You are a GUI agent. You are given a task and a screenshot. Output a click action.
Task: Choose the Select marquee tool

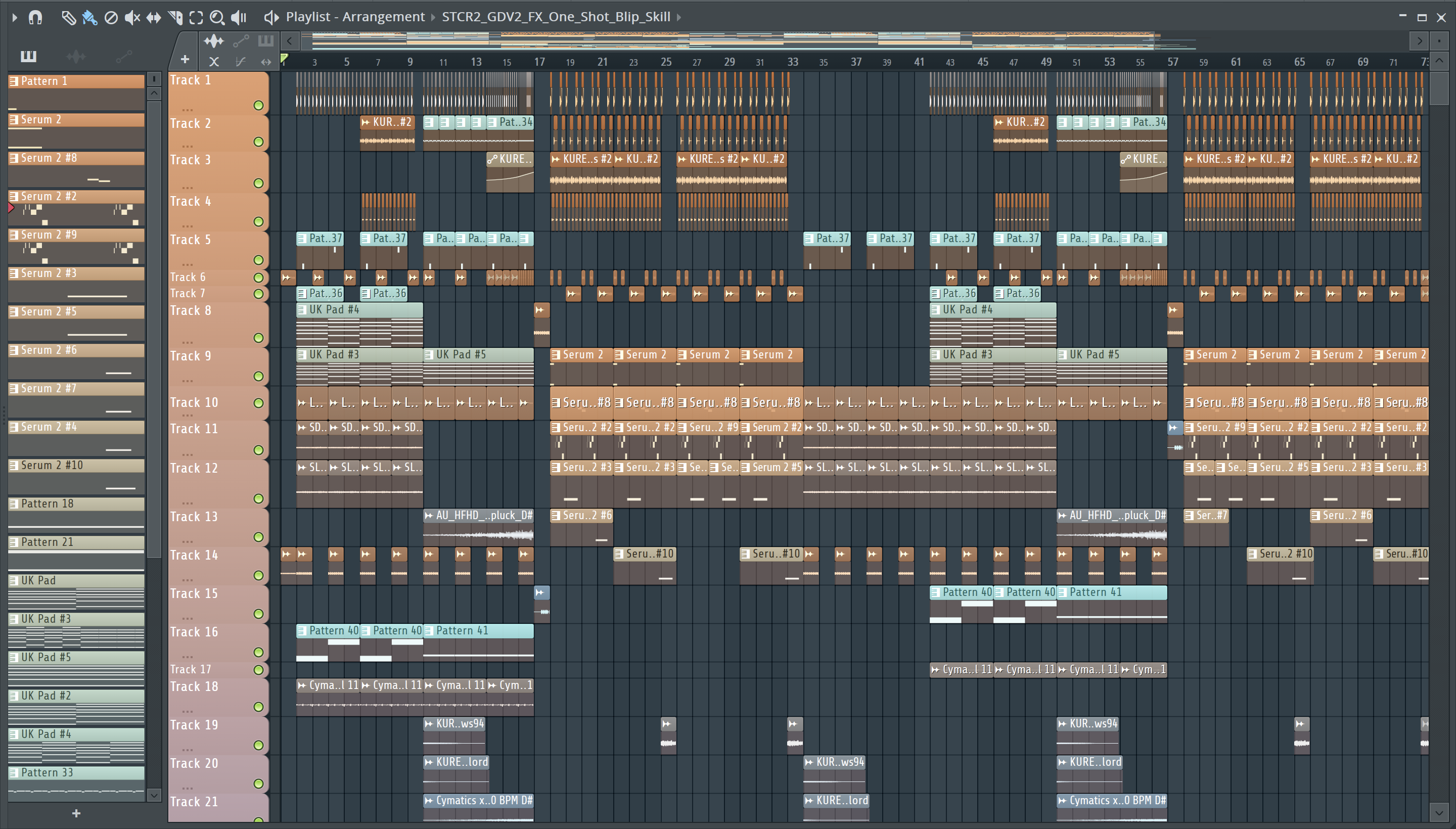196,18
